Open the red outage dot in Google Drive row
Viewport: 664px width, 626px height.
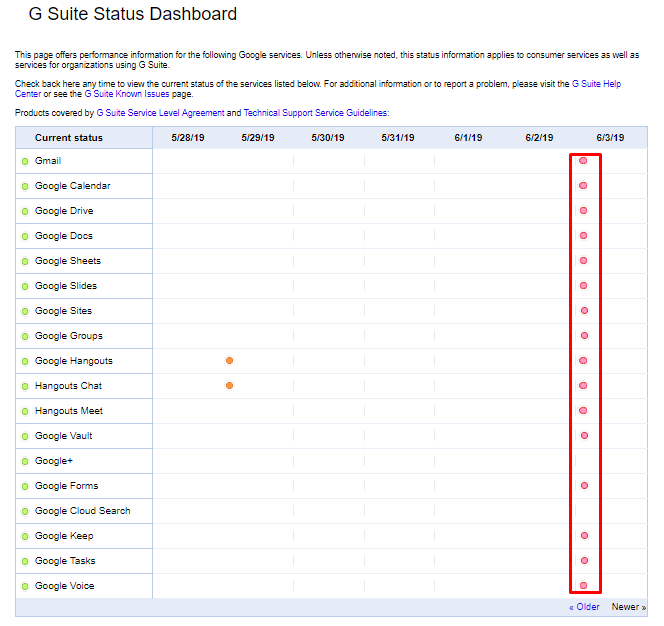pyautogui.click(x=584, y=211)
